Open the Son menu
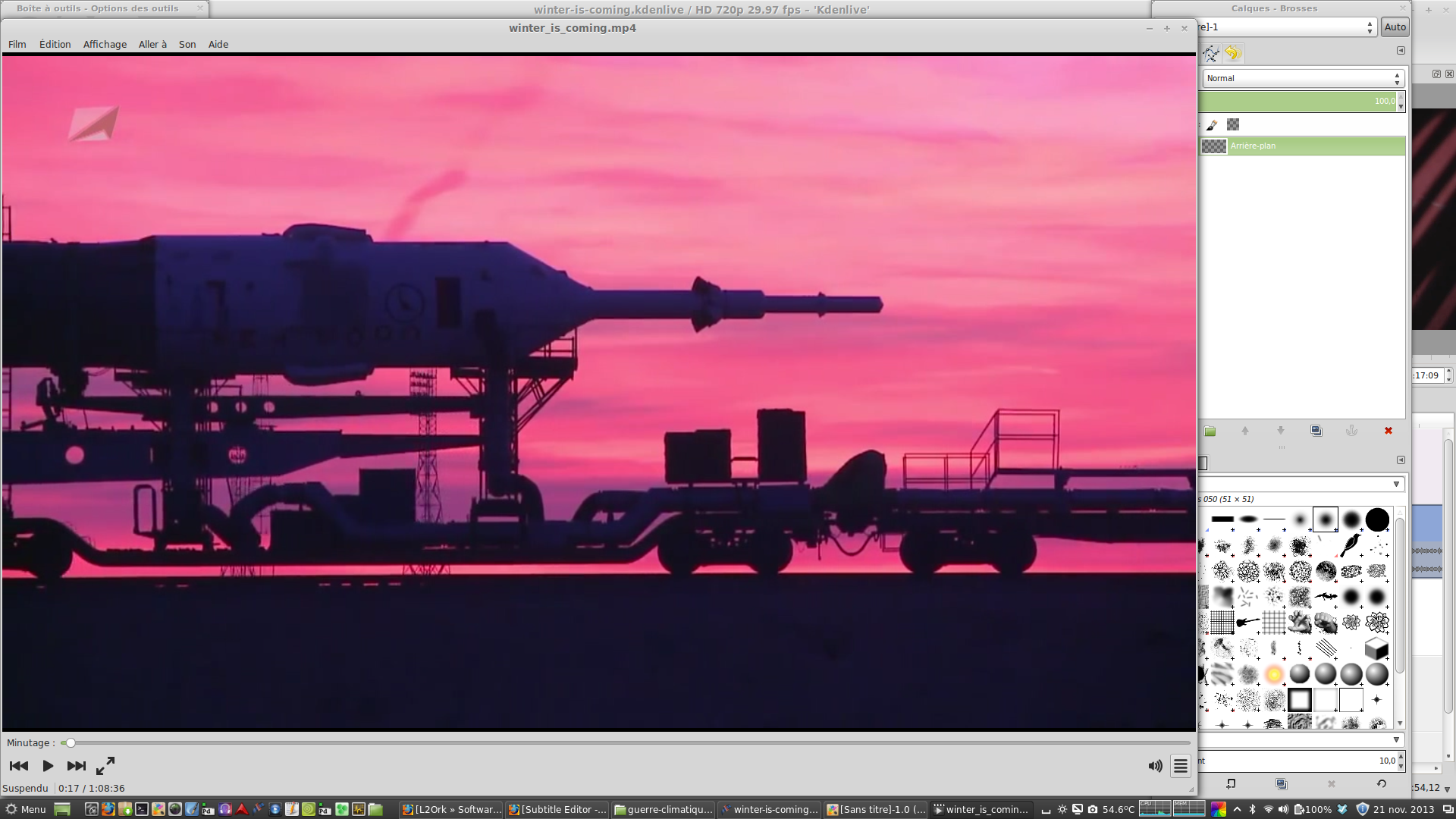Screen dimensions: 1456x819 pyautogui.click(x=187, y=44)
